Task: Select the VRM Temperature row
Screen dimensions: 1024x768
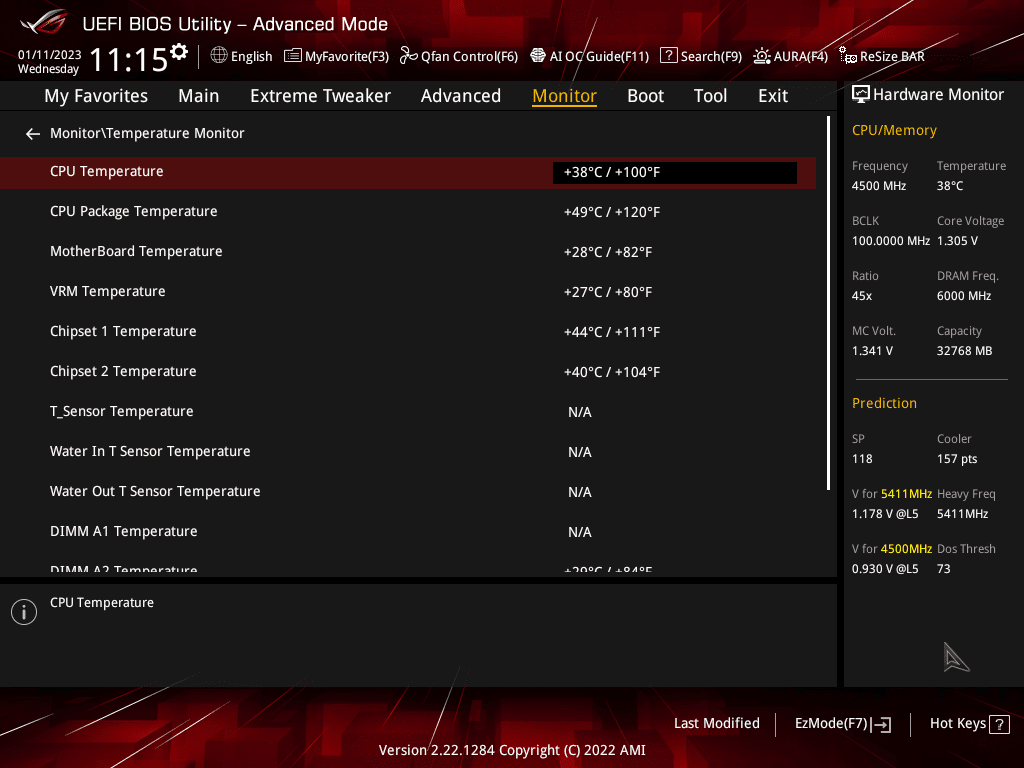Action: (408, 292)
